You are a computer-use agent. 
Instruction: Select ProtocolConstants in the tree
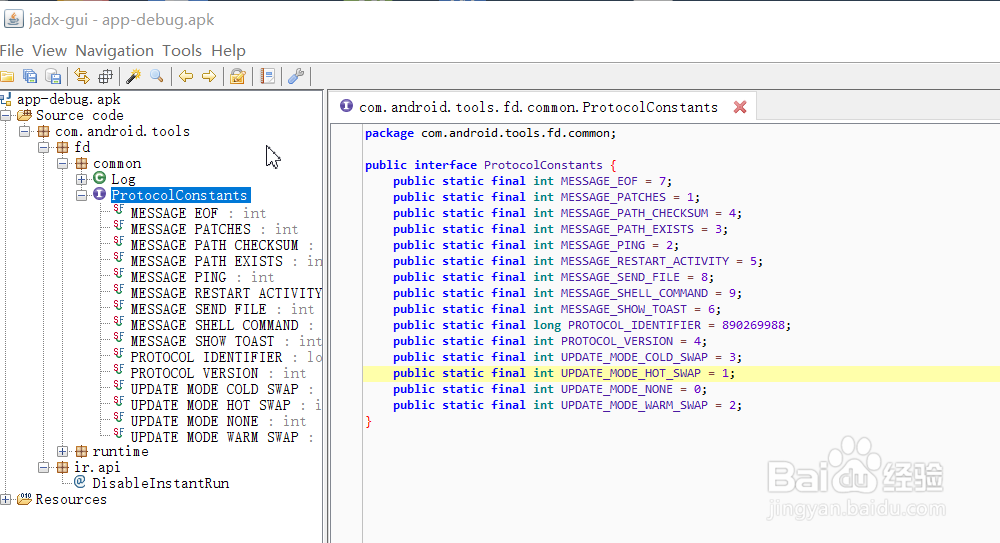pyautogui.click(x=179, y=195)
